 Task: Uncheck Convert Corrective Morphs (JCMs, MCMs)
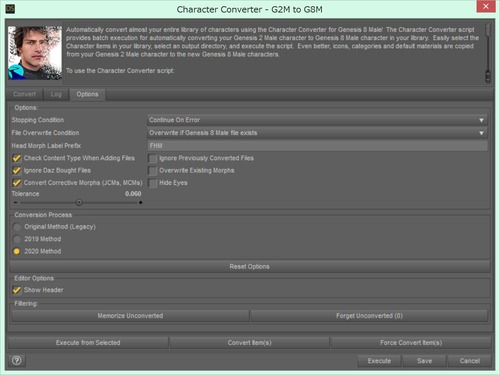point(17,183)
